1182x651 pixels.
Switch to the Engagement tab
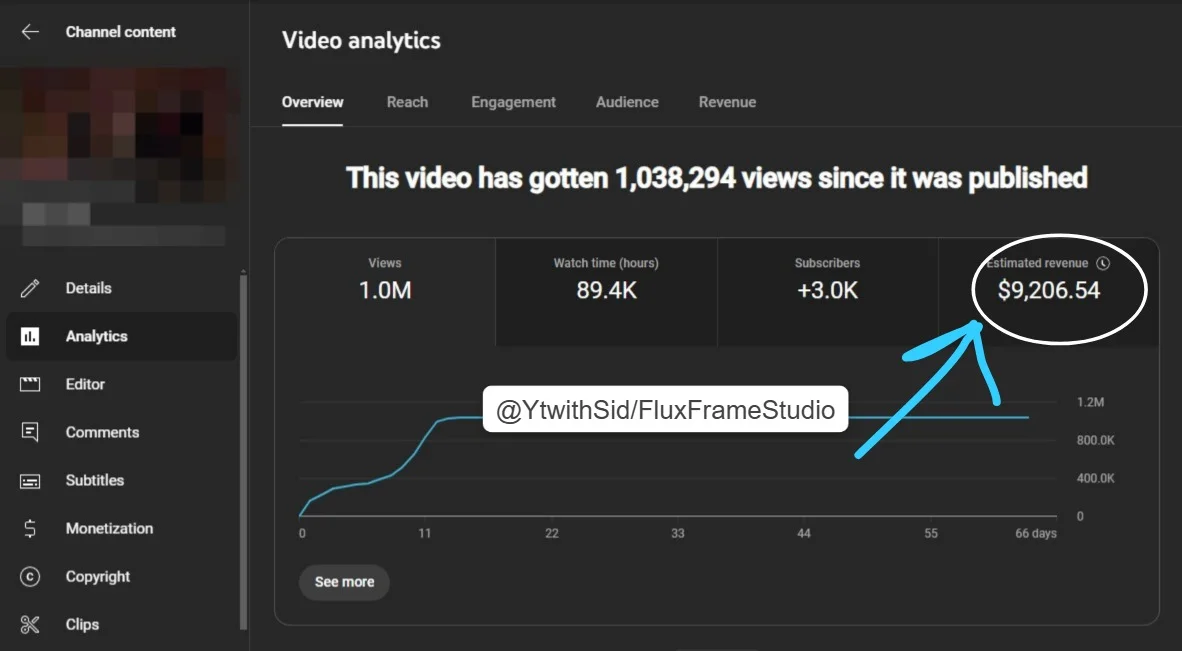click(513, 102)
